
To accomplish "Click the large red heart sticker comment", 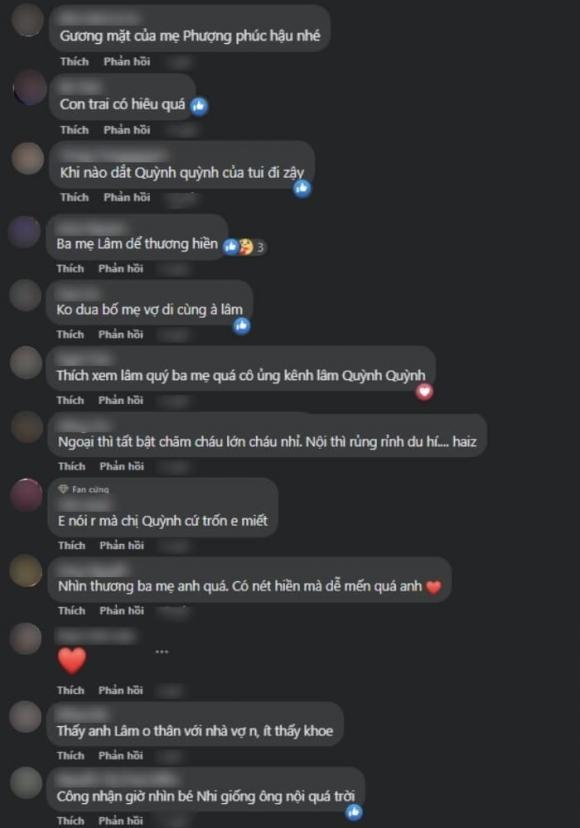I will pos(72,661).
